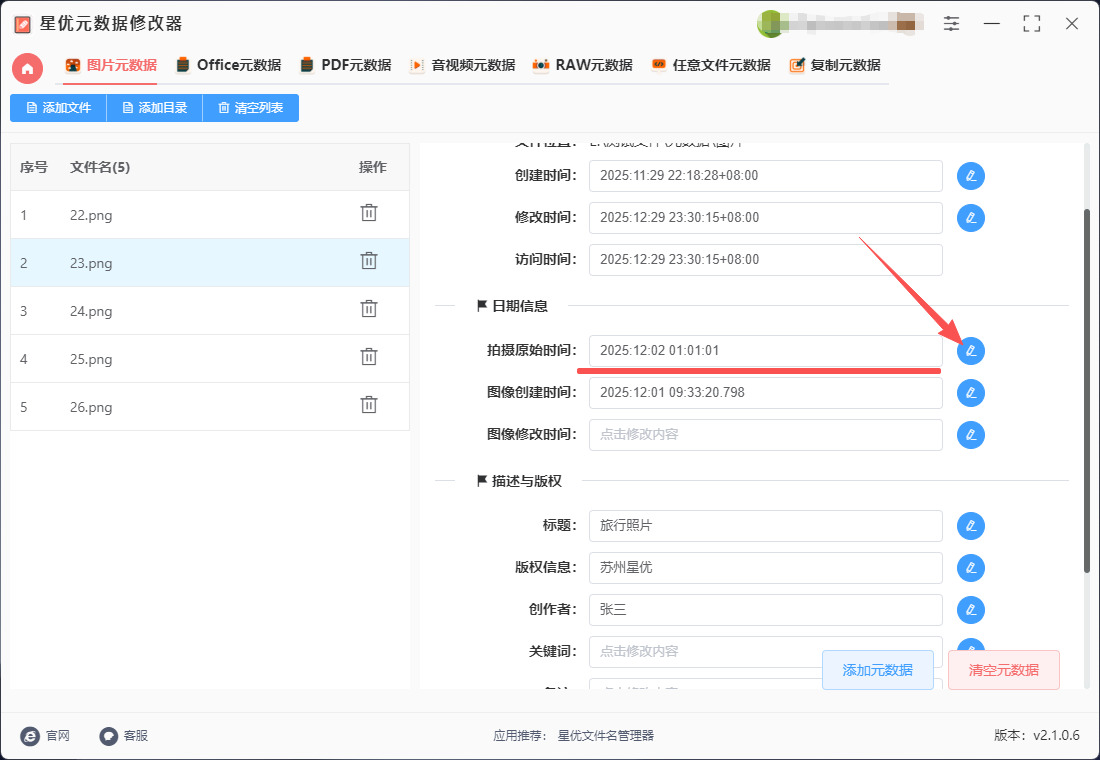Viewport: 1100px width, 760px height.
Task: Clear the list with 清空列表
Action: tap(250, 108)
